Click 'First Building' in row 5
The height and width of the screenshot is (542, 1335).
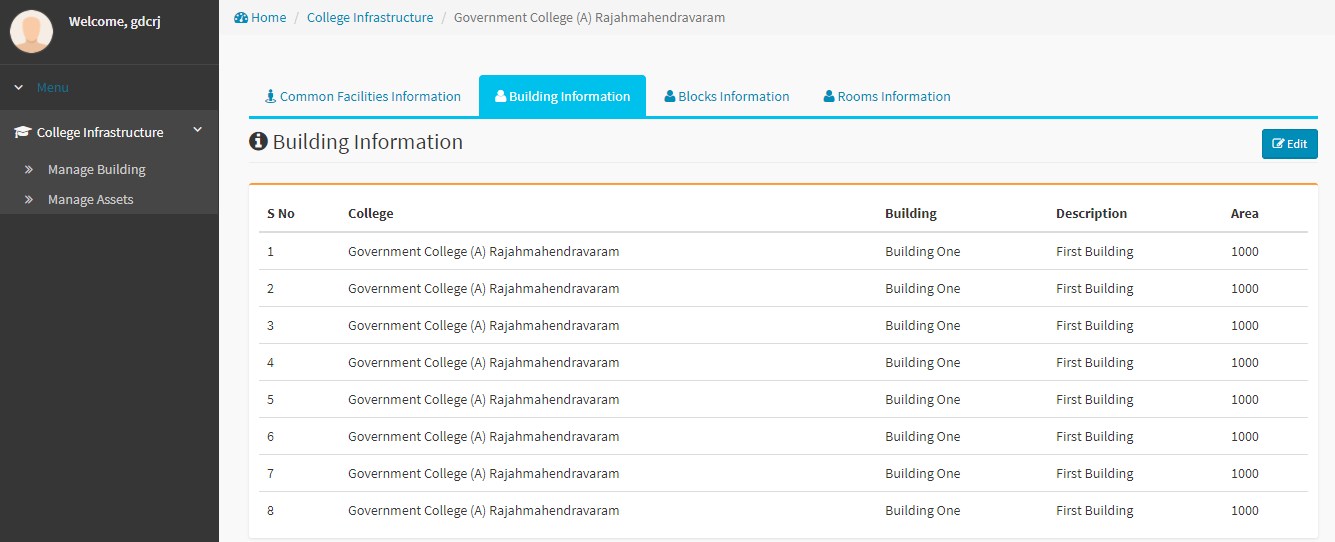click(1095, 400)
